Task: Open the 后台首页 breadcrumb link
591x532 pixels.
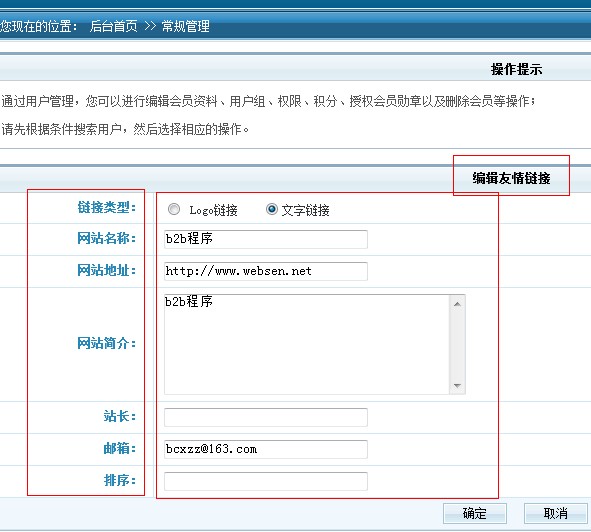Action: click(x=113, y=26)
